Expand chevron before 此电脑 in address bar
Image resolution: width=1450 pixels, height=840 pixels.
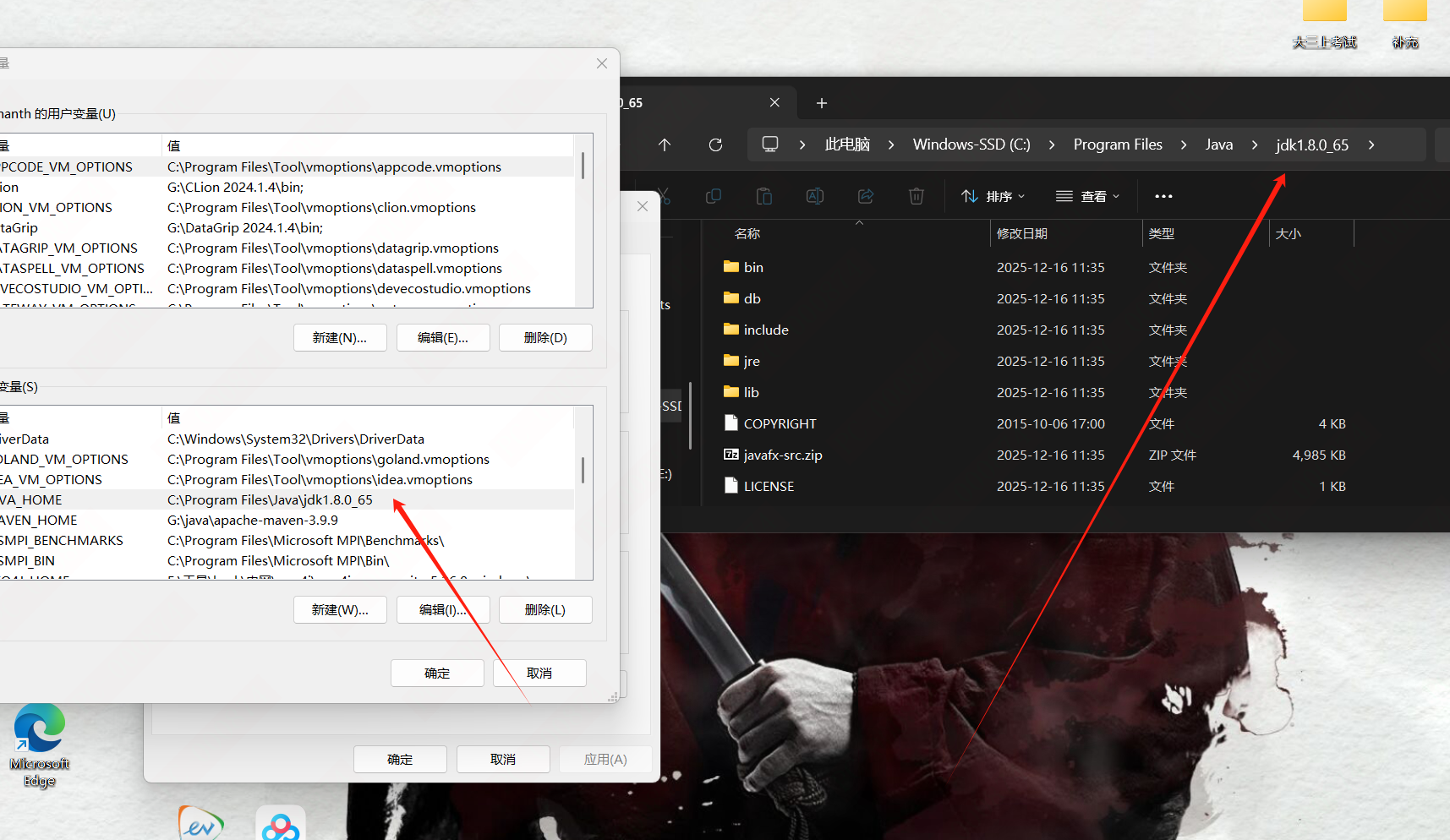pyautogui.click(x=802, y=145)
